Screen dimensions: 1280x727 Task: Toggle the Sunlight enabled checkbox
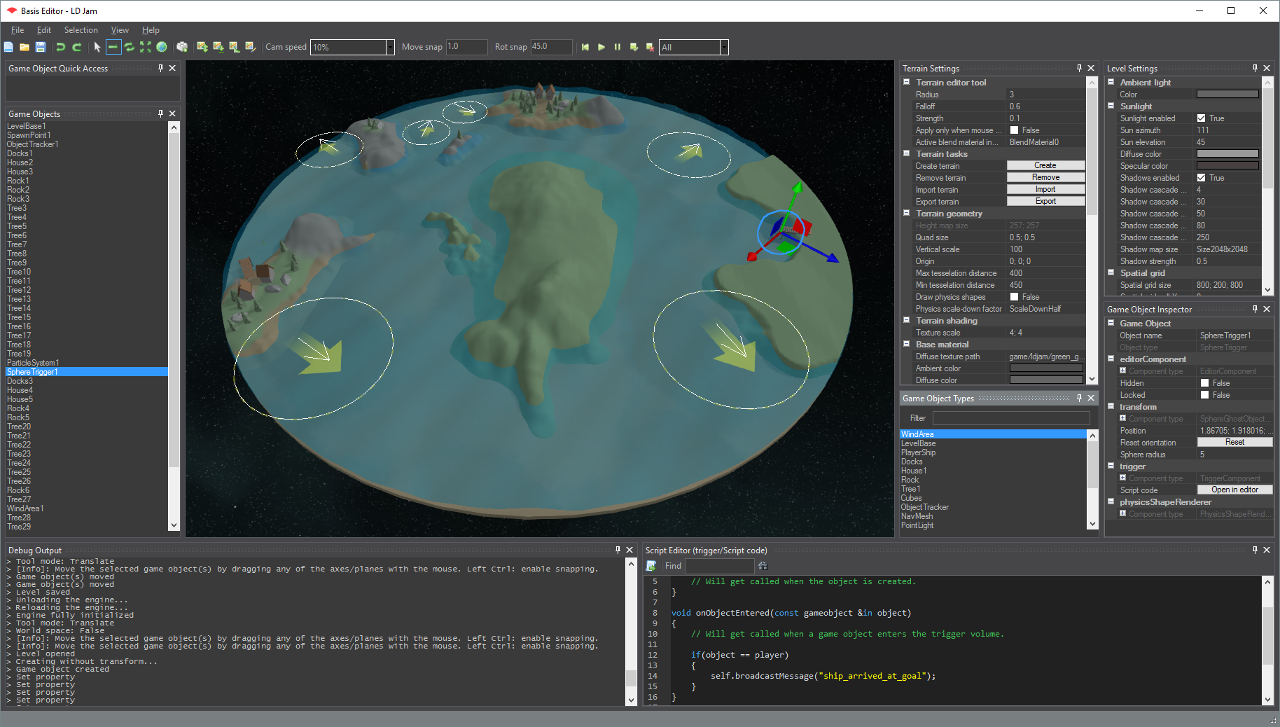pyautogui.click(x=1201, y=118)
